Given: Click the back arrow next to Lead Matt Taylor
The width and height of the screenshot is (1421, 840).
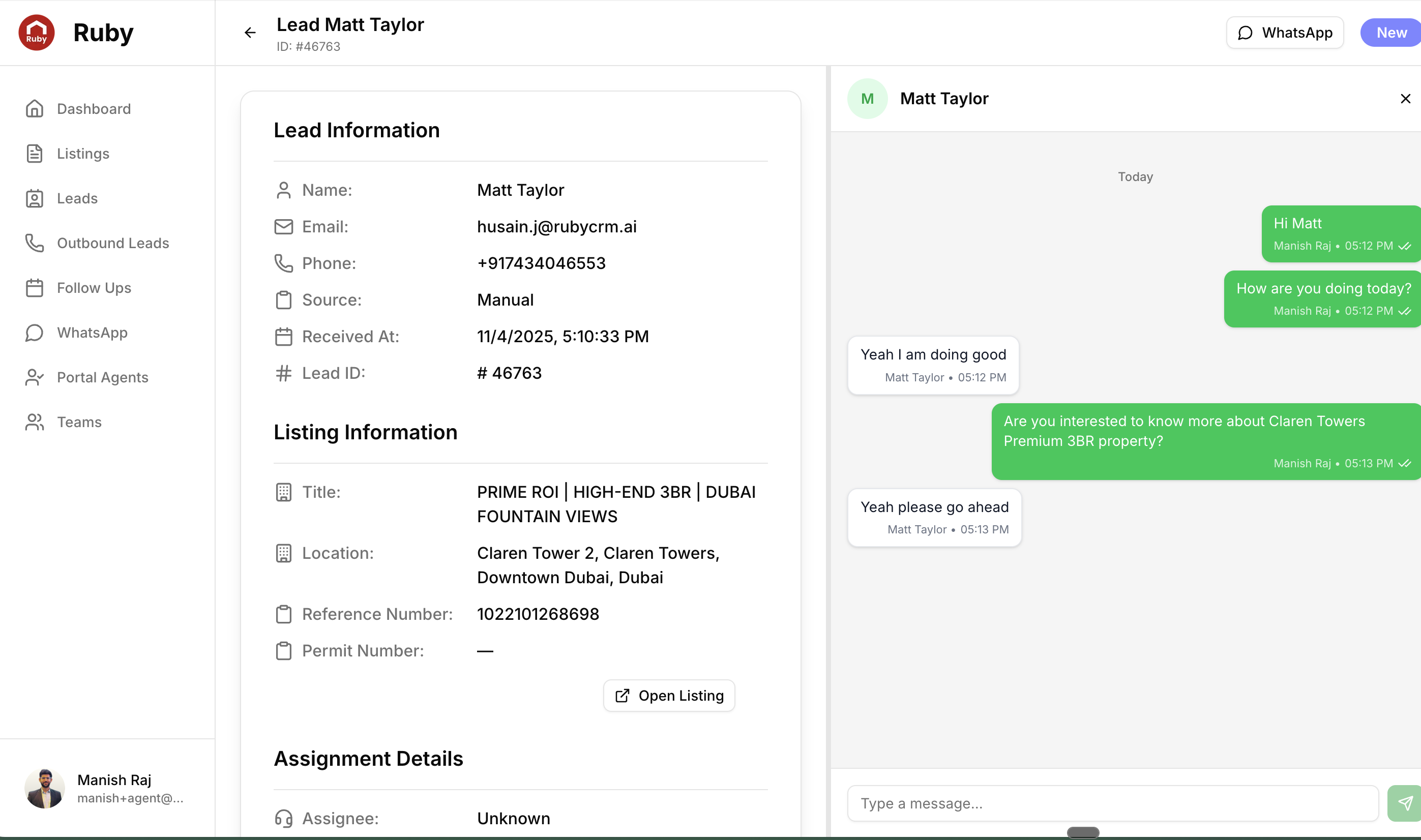Looking at the screenshot, I should coord(250,33).
